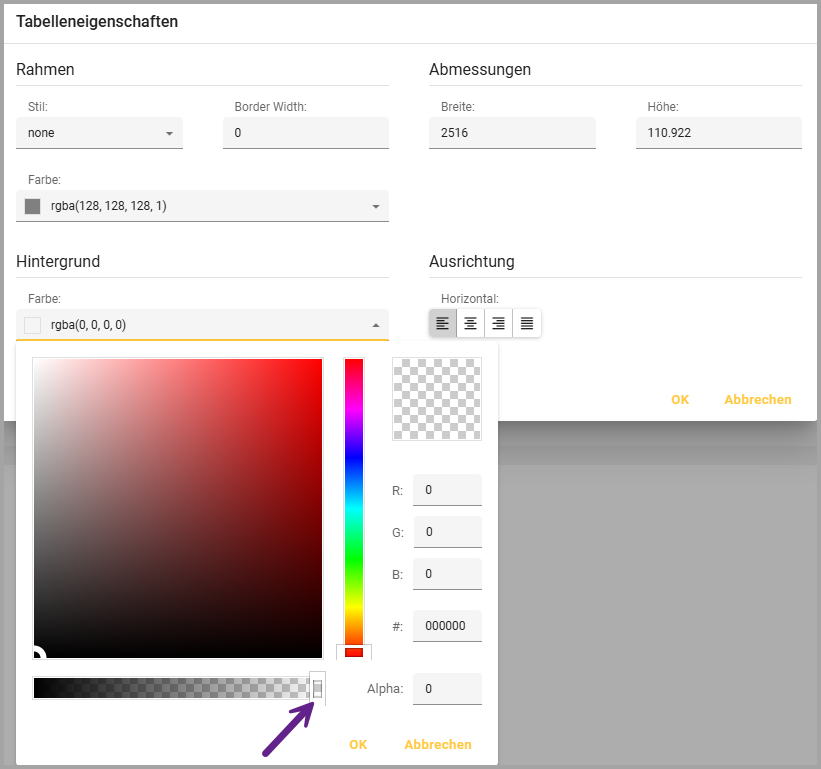Click the background color swatch preview
821x769 pixels.
(32, 325)
